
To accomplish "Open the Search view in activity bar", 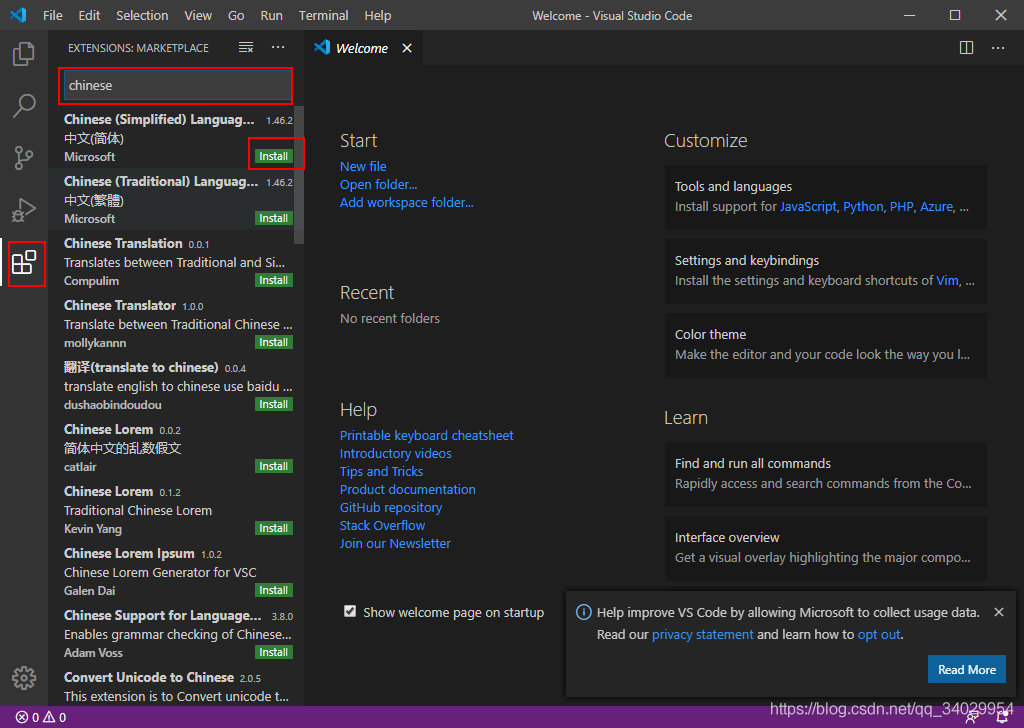I will click(24, 105).
